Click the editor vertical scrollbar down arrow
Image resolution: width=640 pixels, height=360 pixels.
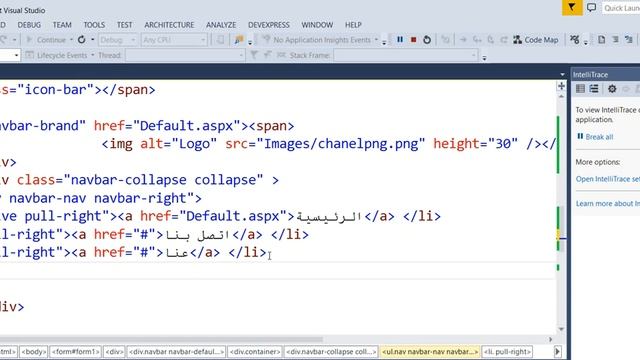click(561, 329)
